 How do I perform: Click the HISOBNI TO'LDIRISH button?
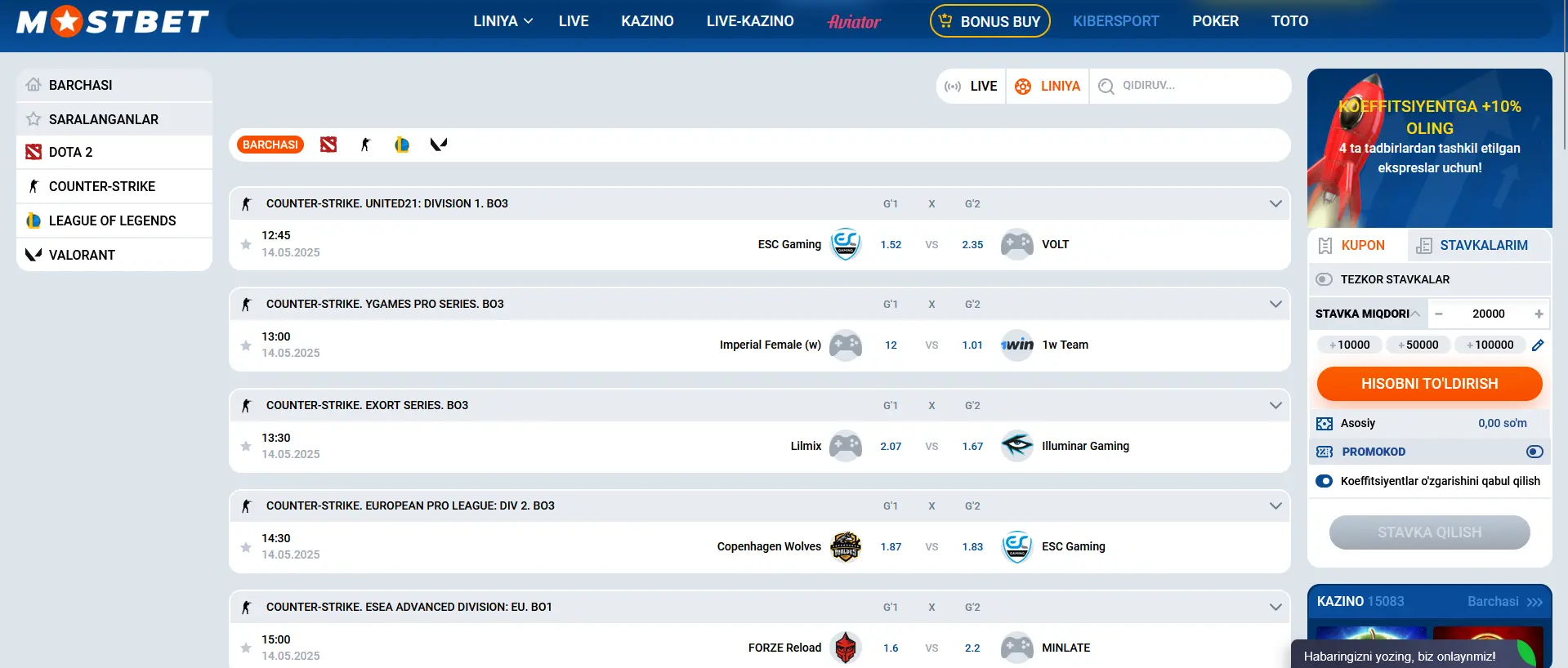click(1430, 384)
